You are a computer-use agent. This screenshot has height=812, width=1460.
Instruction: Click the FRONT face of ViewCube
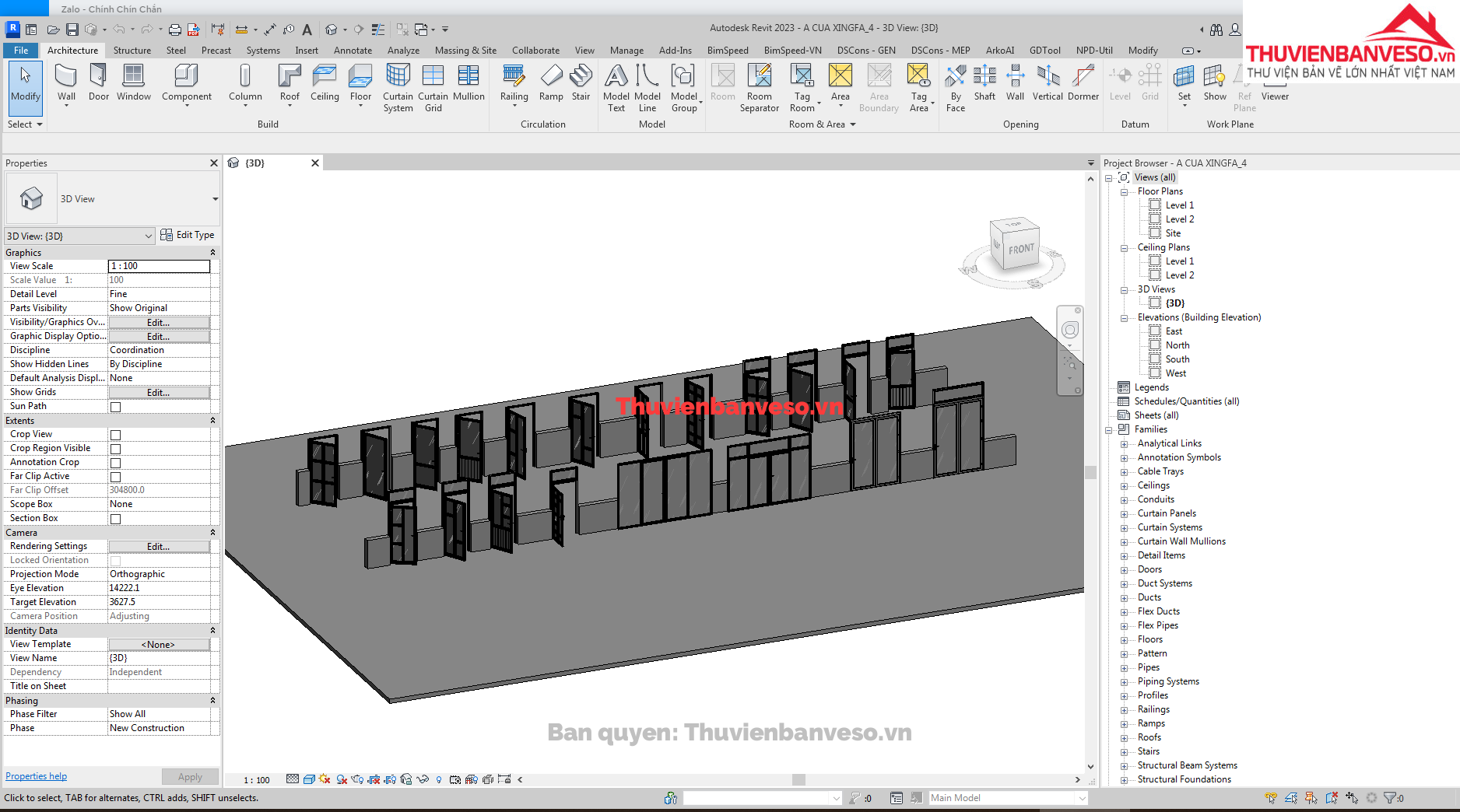click(x=1020, y=250)
